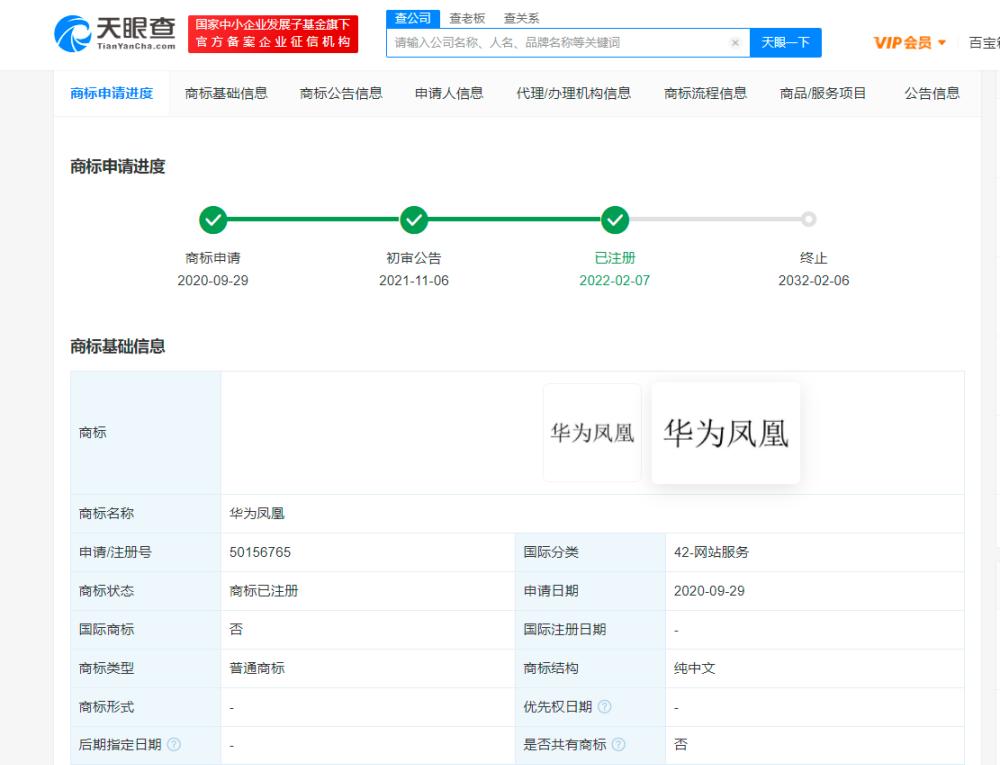Screen dimensions: 1000x765
Task: Select the 代理/办理机构信息 tab
Action: tap(573, 93)
